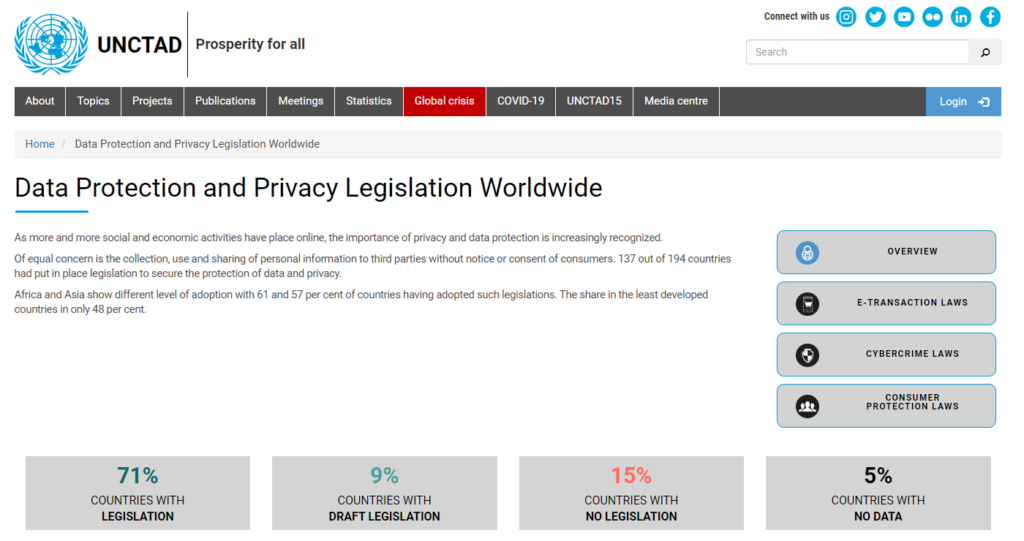Viewport: 1024px width, 541px height.
Task: Select the Publications menu item
Action: (x=225, y=101)
